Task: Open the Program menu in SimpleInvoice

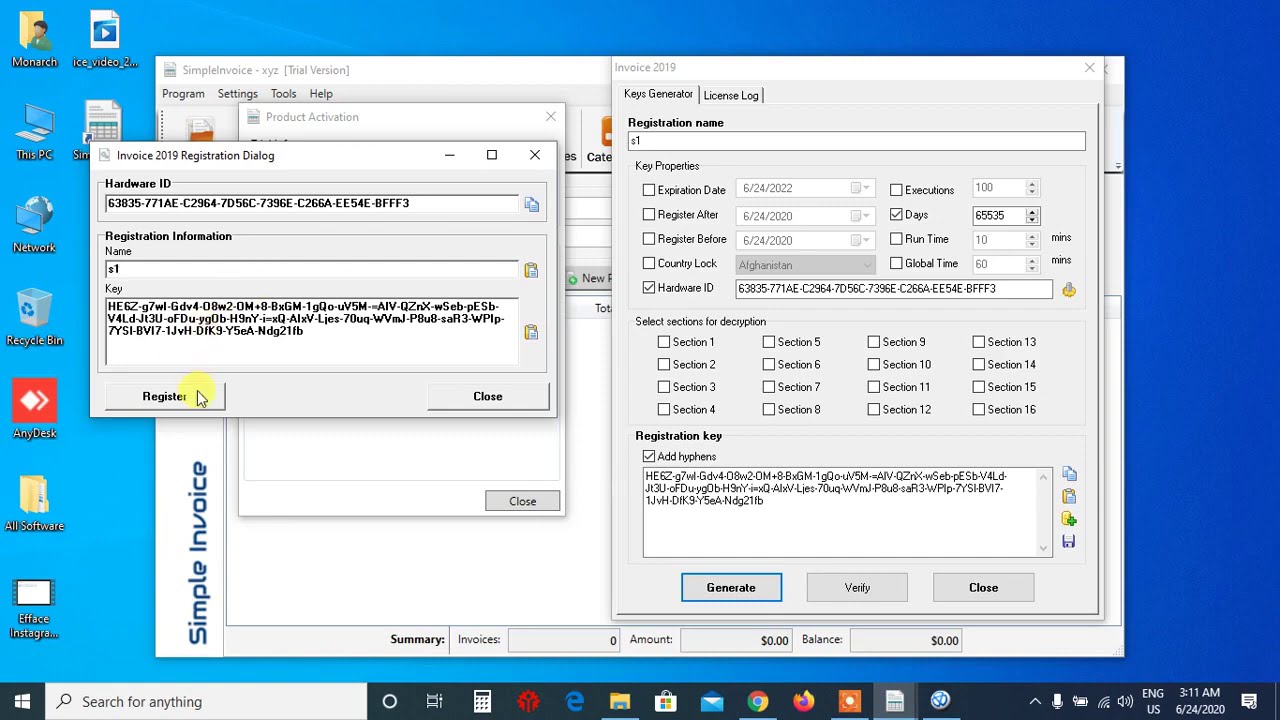Action: (183, 94)
